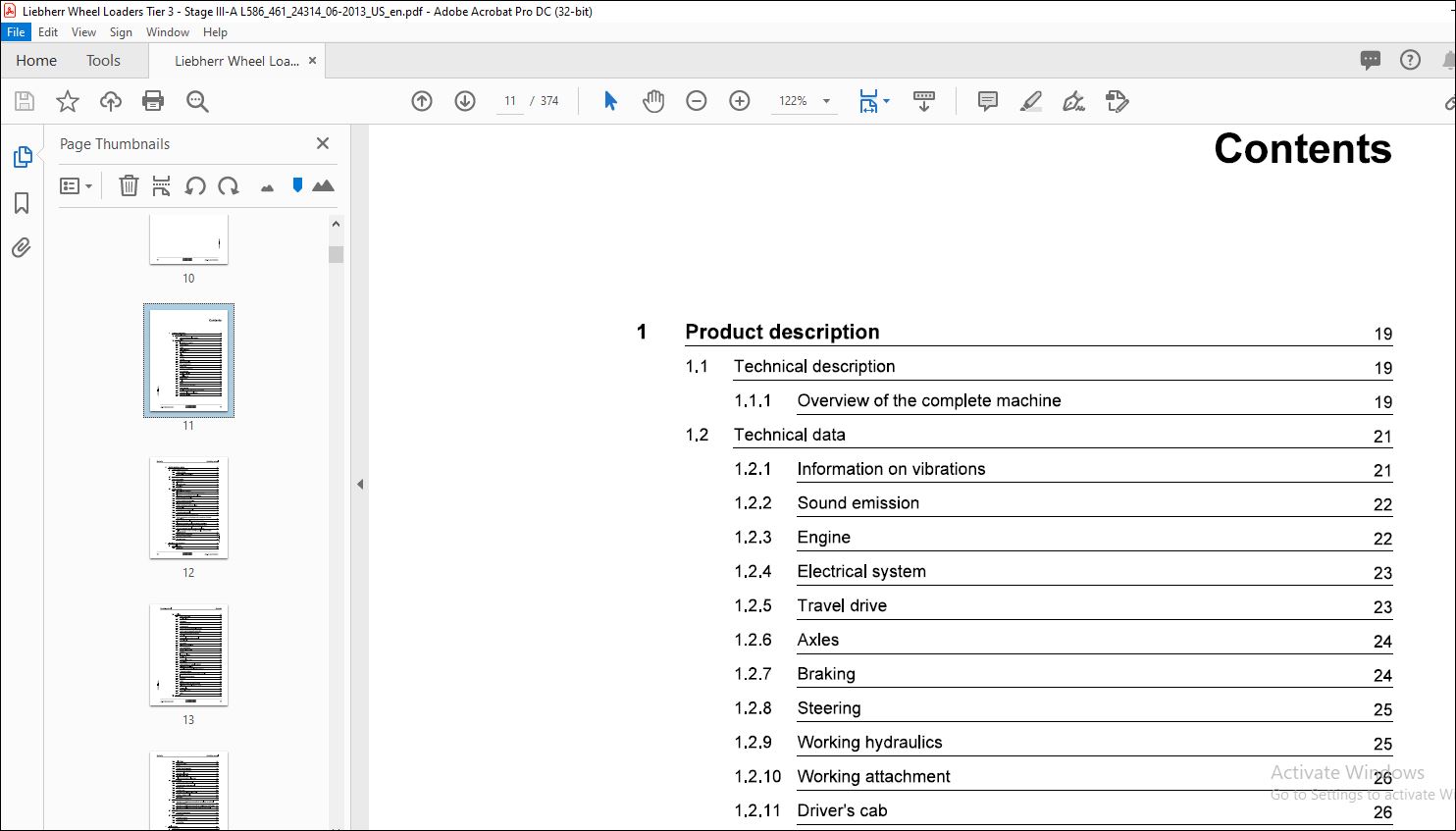Zoom out with minus icon
Screen dimensions: 1456x831
coord(697,101)
